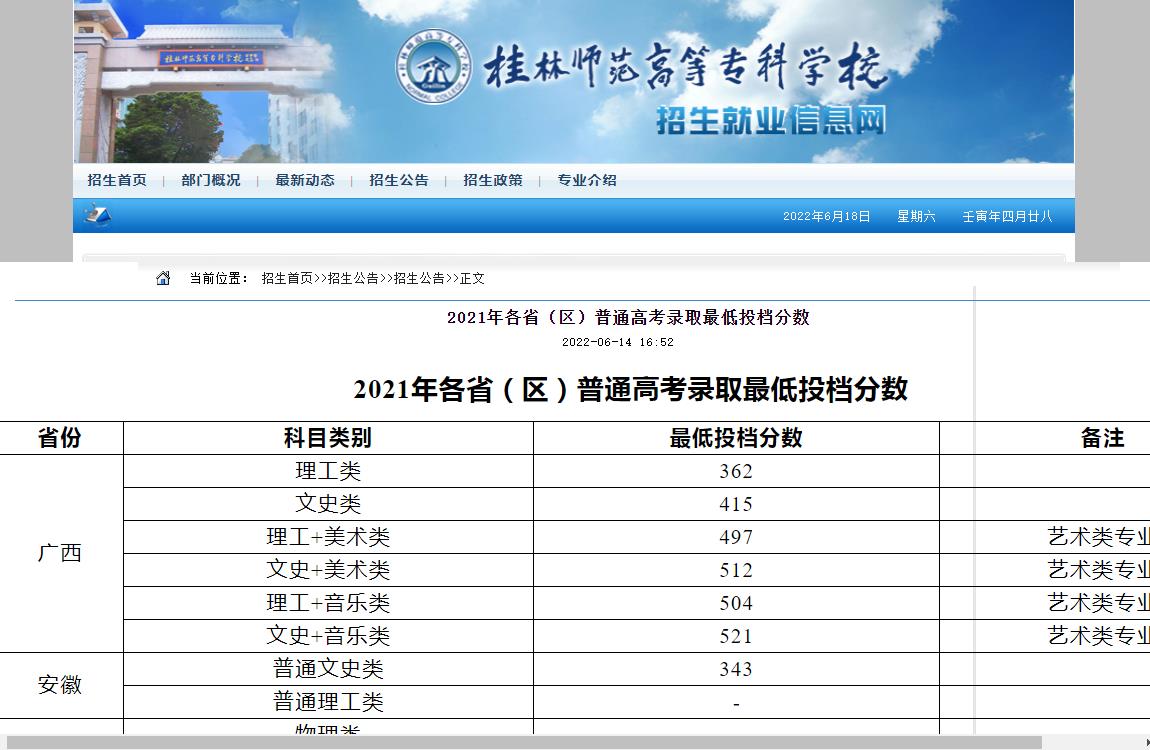Image resolution: width=1150 pixels, height=750 pixels.
Task: Click the 理工+音乐类 subject cell
Action: (x=328, y=603)
